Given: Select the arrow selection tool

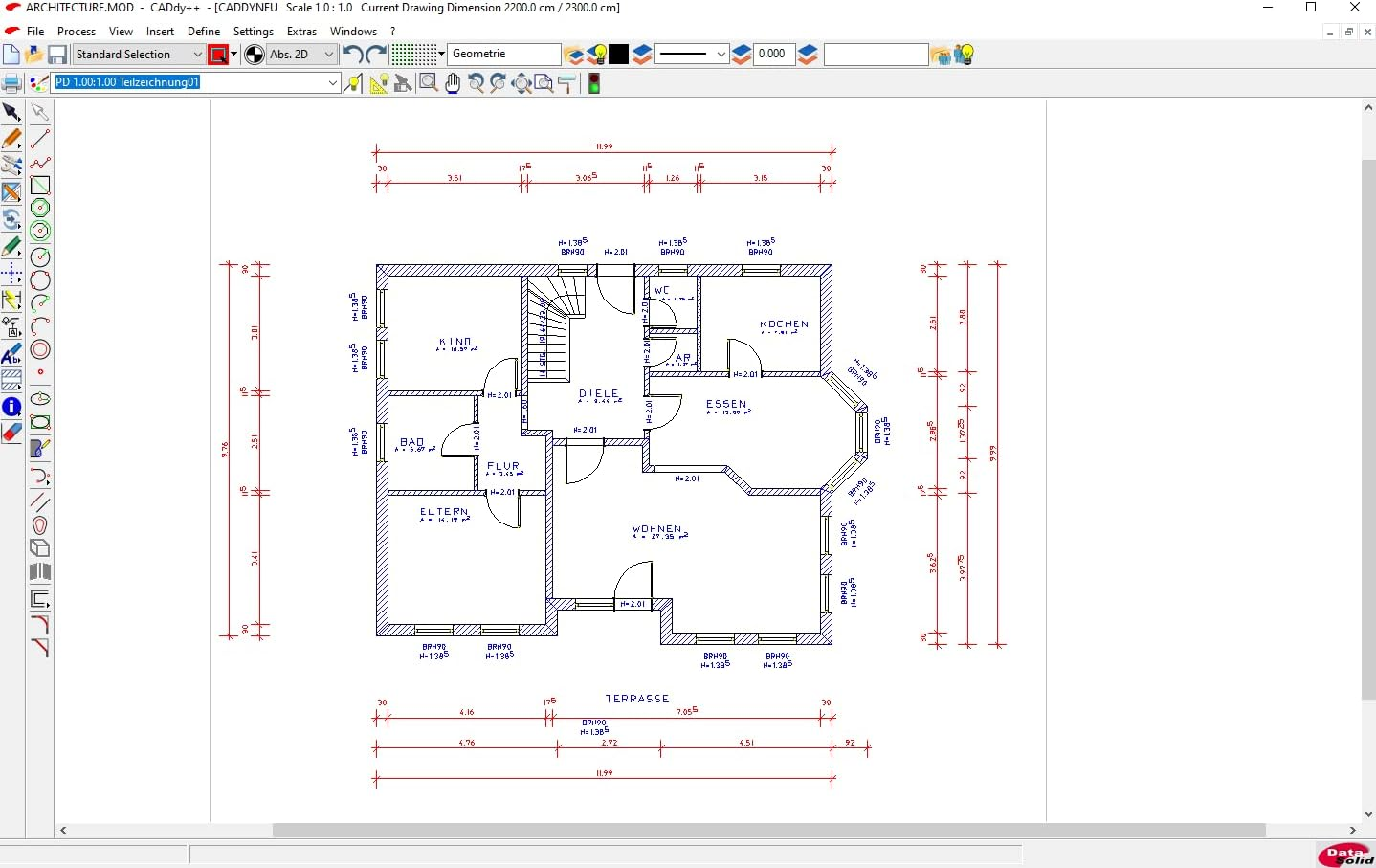Looking at the screenshot, I should pyautogui.click(x=12, y=113).
